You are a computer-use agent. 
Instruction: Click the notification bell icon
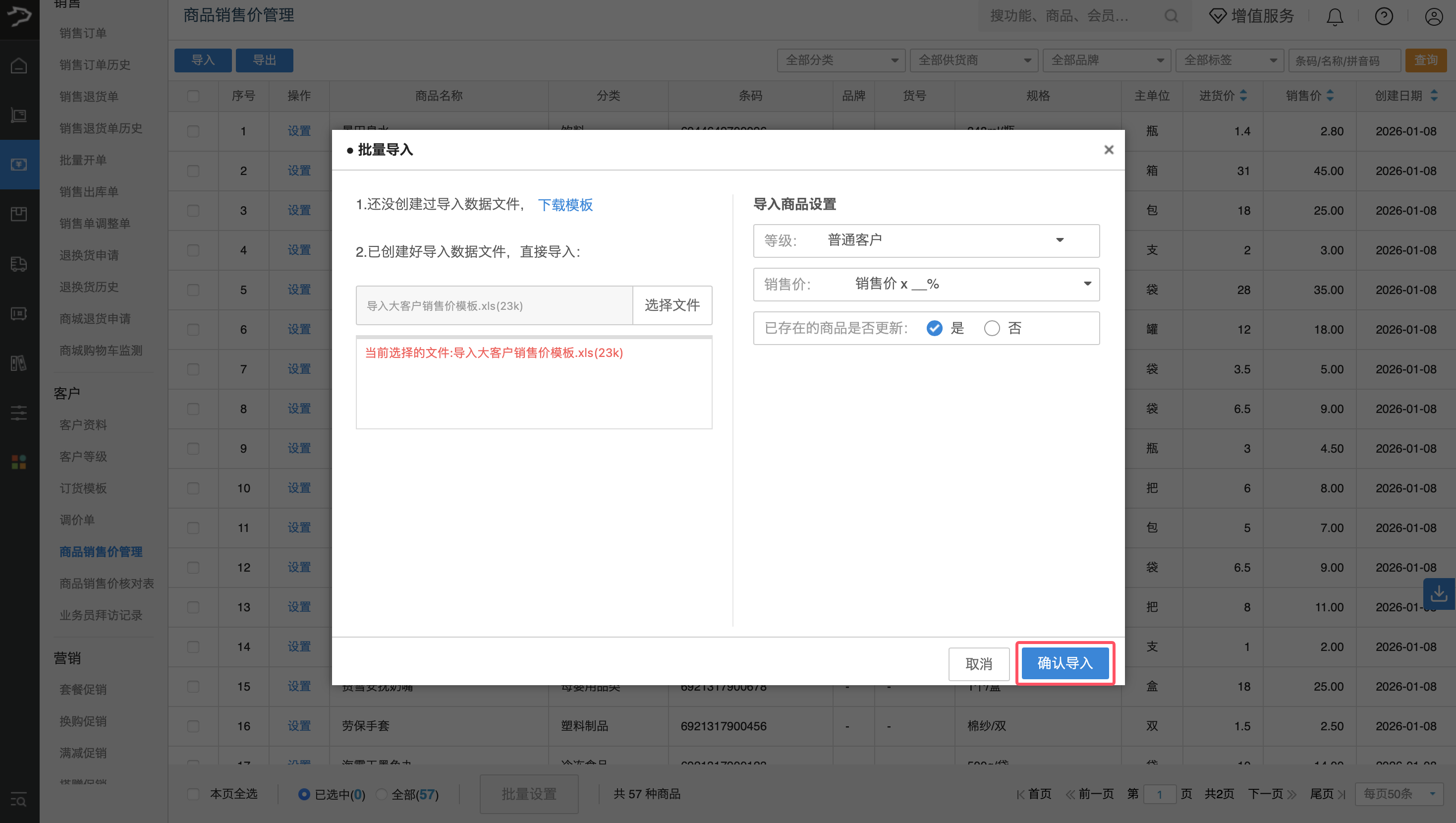coord(1334,16)
